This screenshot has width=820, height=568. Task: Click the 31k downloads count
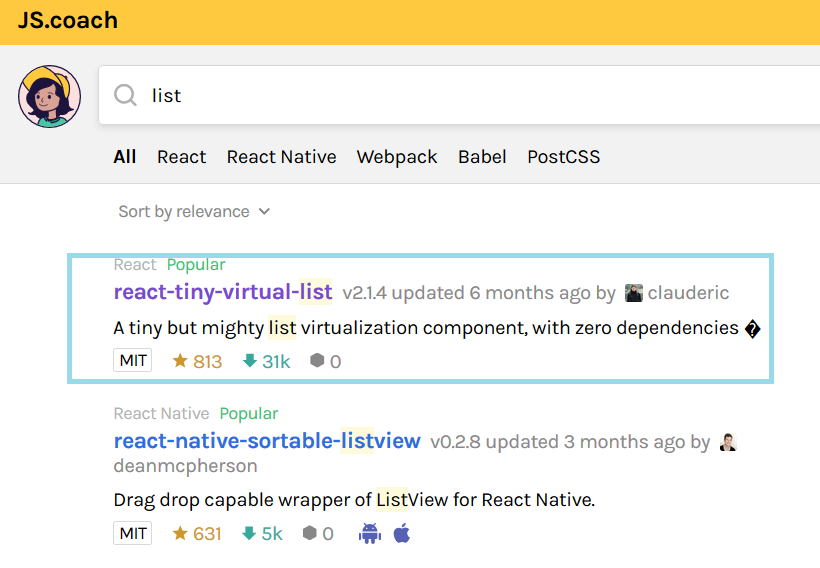(x=276, y=361)
